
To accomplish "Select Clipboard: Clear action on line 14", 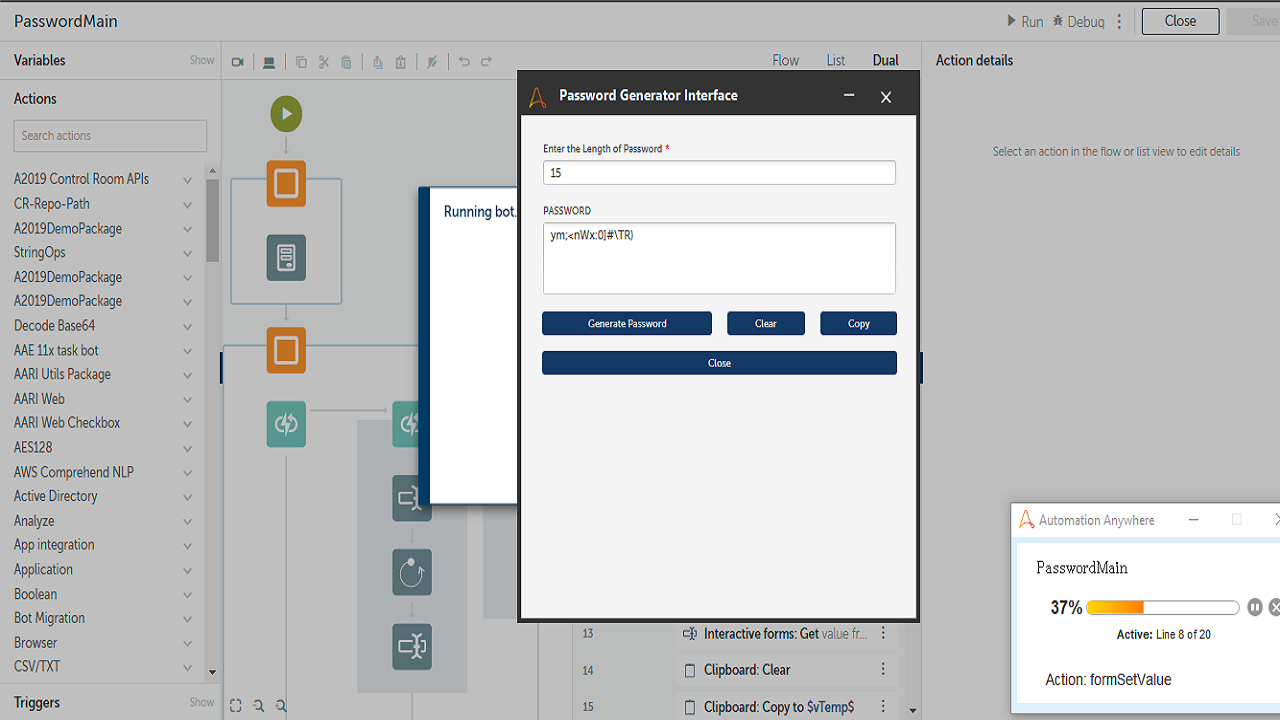I will click(x=747, y=670).
